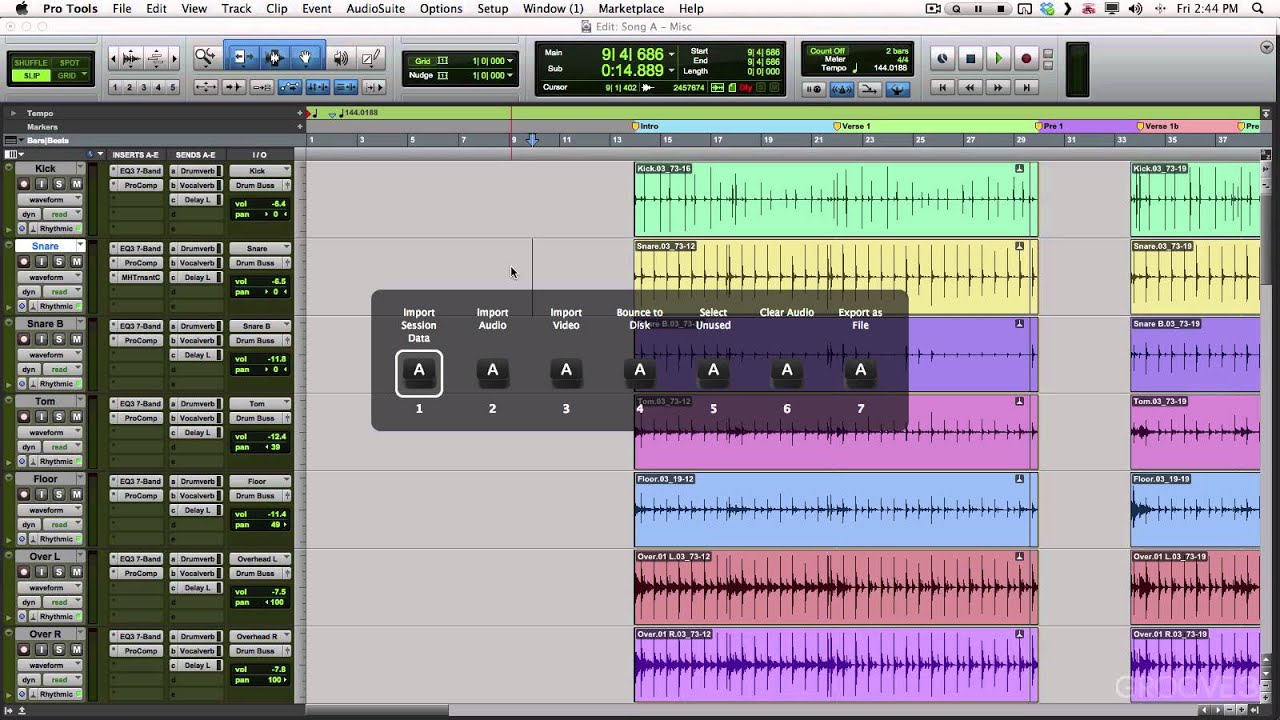Select the Pencil tool
The width and height of the screenshot is (1280, 720).
(x=370, y=58)
